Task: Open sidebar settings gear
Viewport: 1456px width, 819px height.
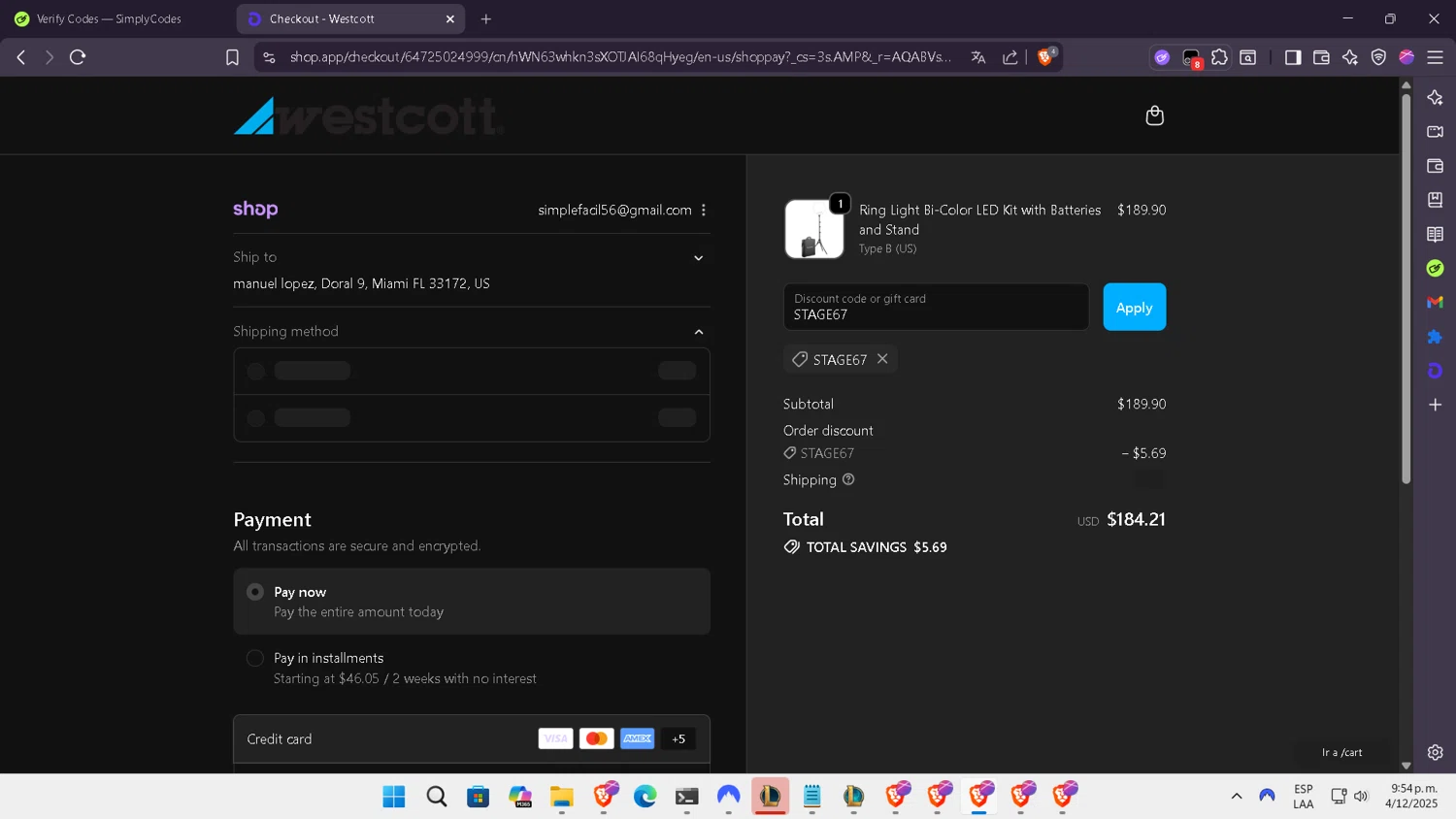Action: tap(1435, 752)
